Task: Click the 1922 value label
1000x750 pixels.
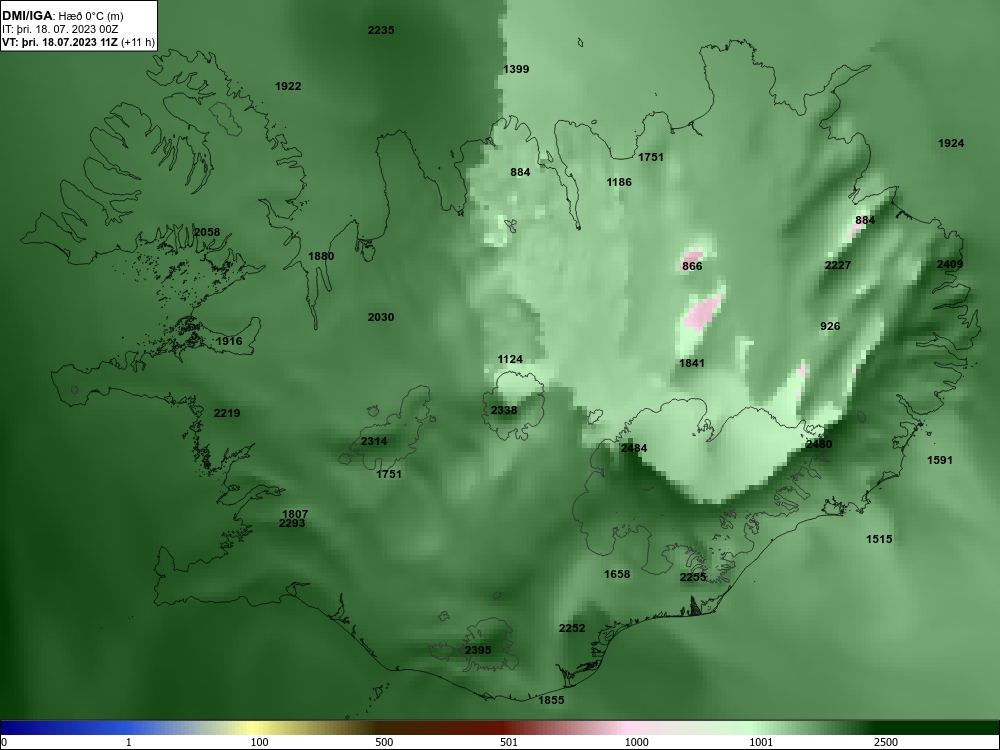Action: click(288, 86)
